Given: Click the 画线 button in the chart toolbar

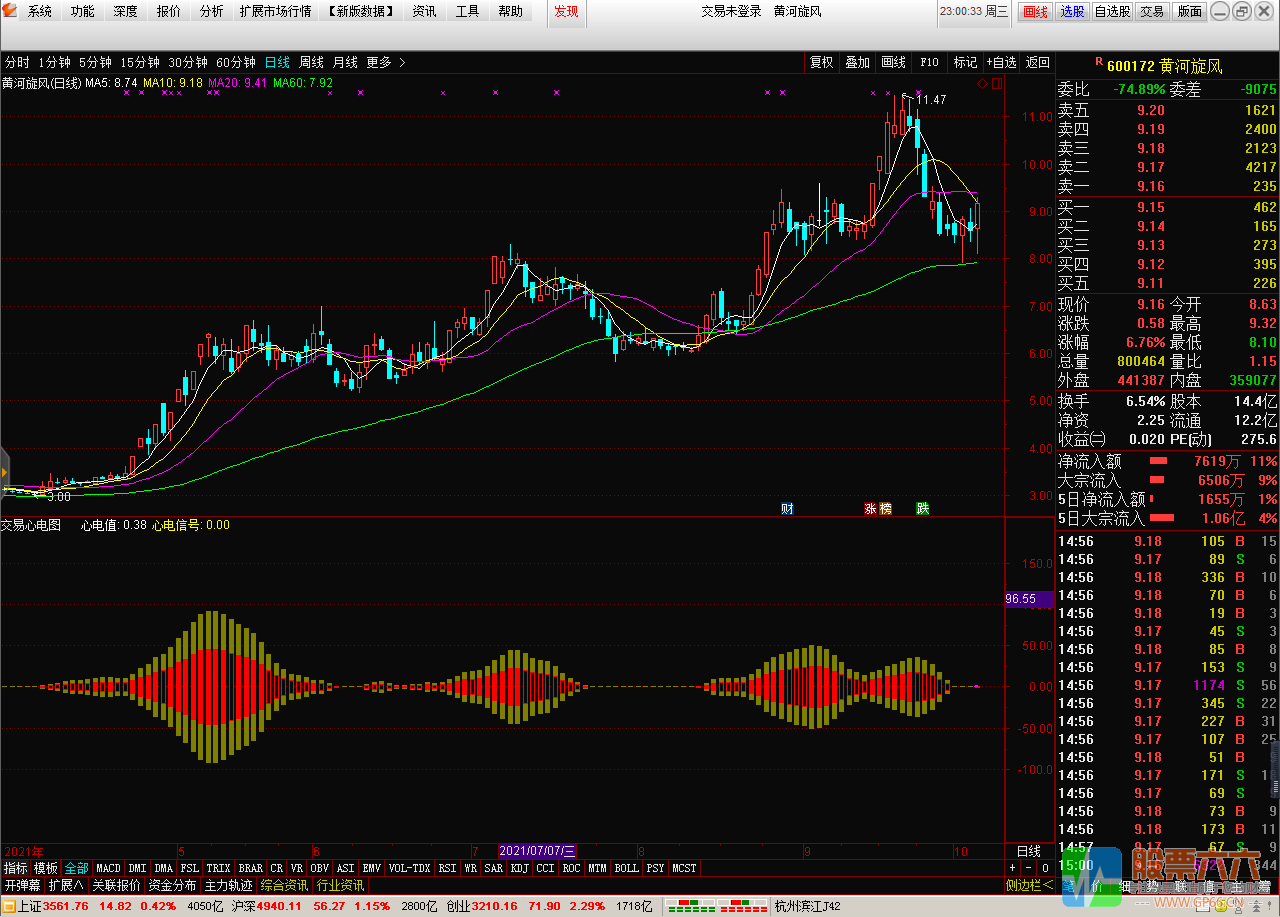Looking at the screenshot, I should pos(893,62).
